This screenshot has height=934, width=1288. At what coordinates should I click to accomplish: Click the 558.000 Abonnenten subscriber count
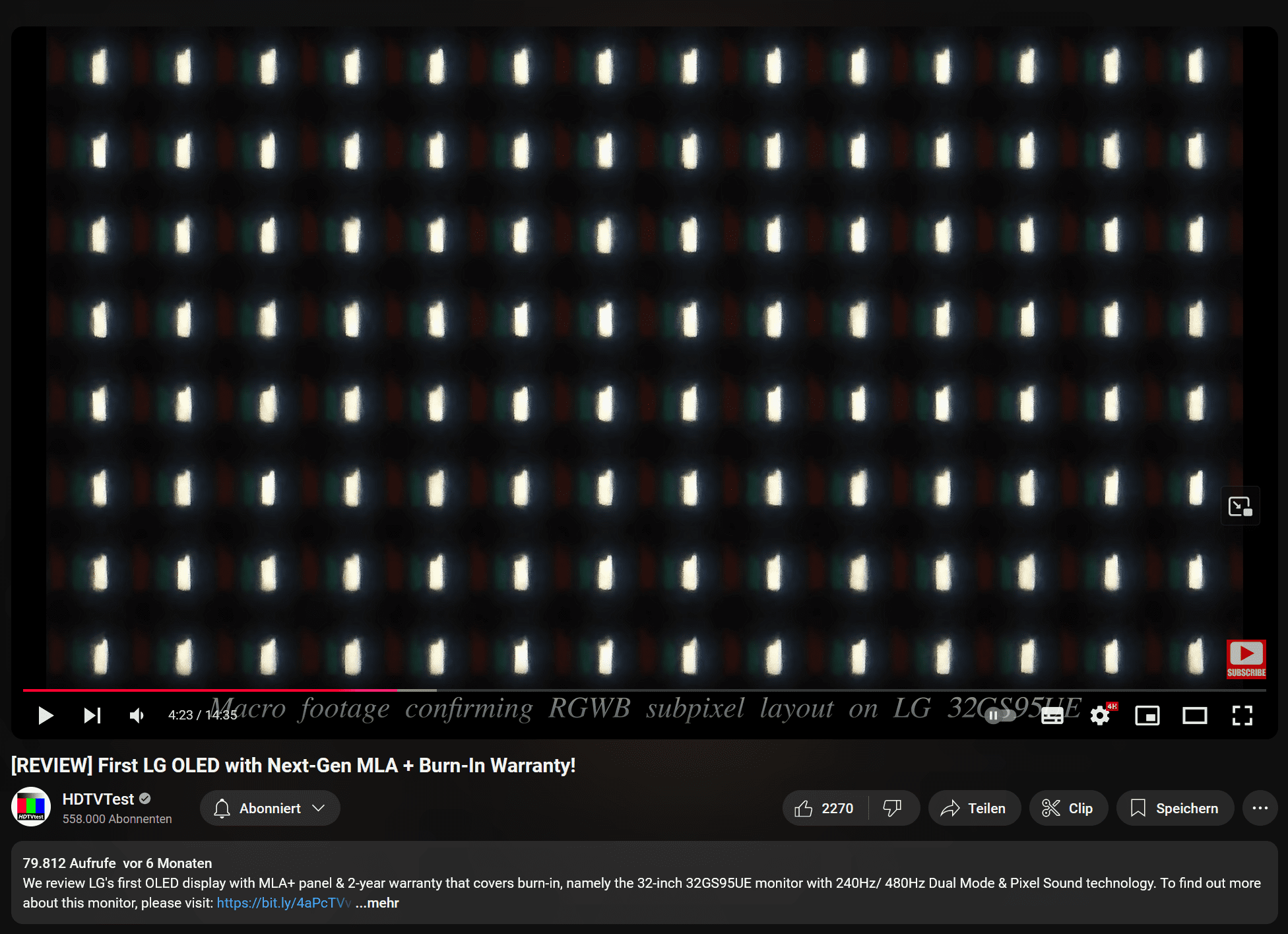(x=117, y=819)
